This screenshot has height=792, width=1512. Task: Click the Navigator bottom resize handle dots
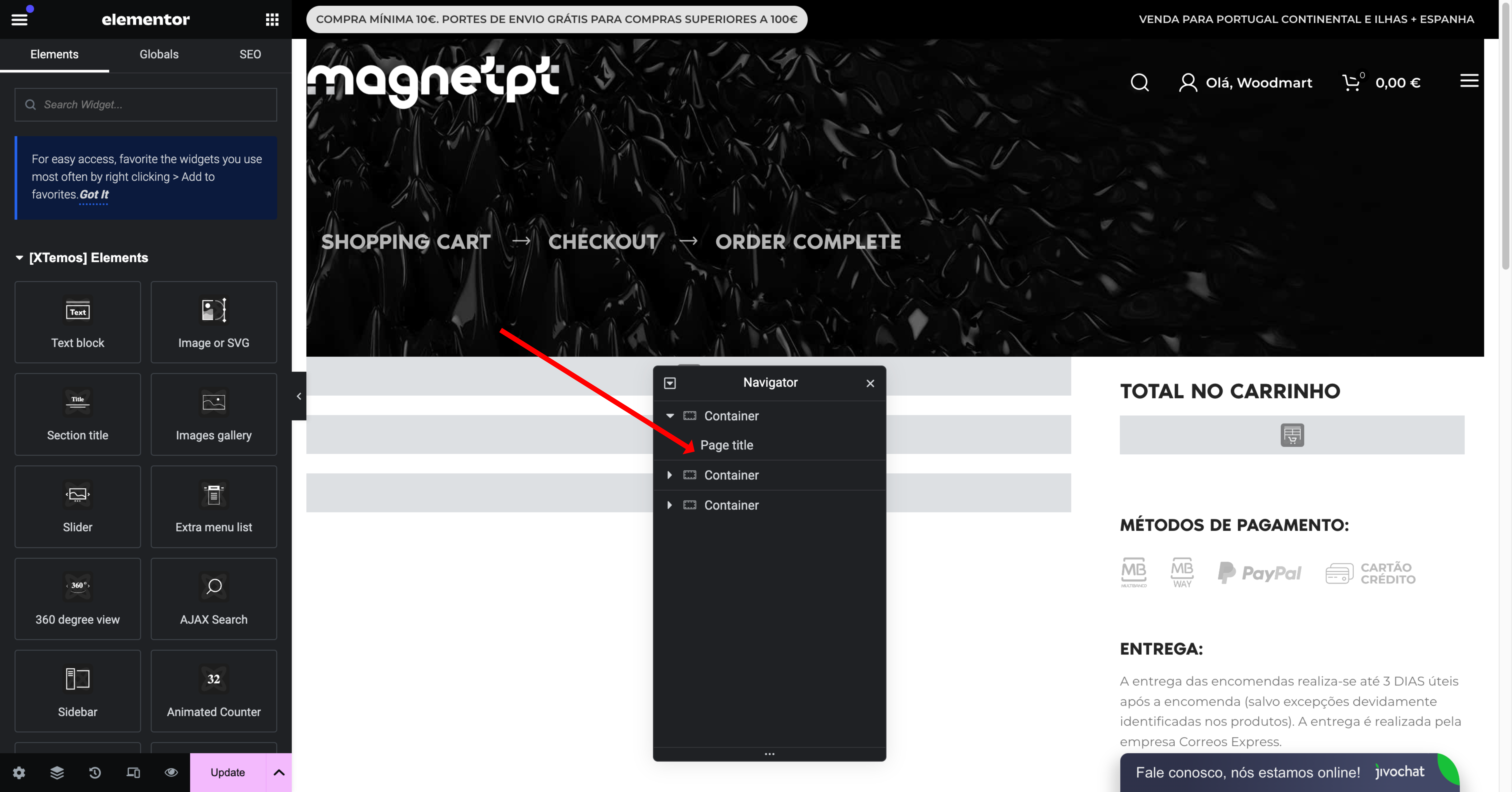click(769, 754)
